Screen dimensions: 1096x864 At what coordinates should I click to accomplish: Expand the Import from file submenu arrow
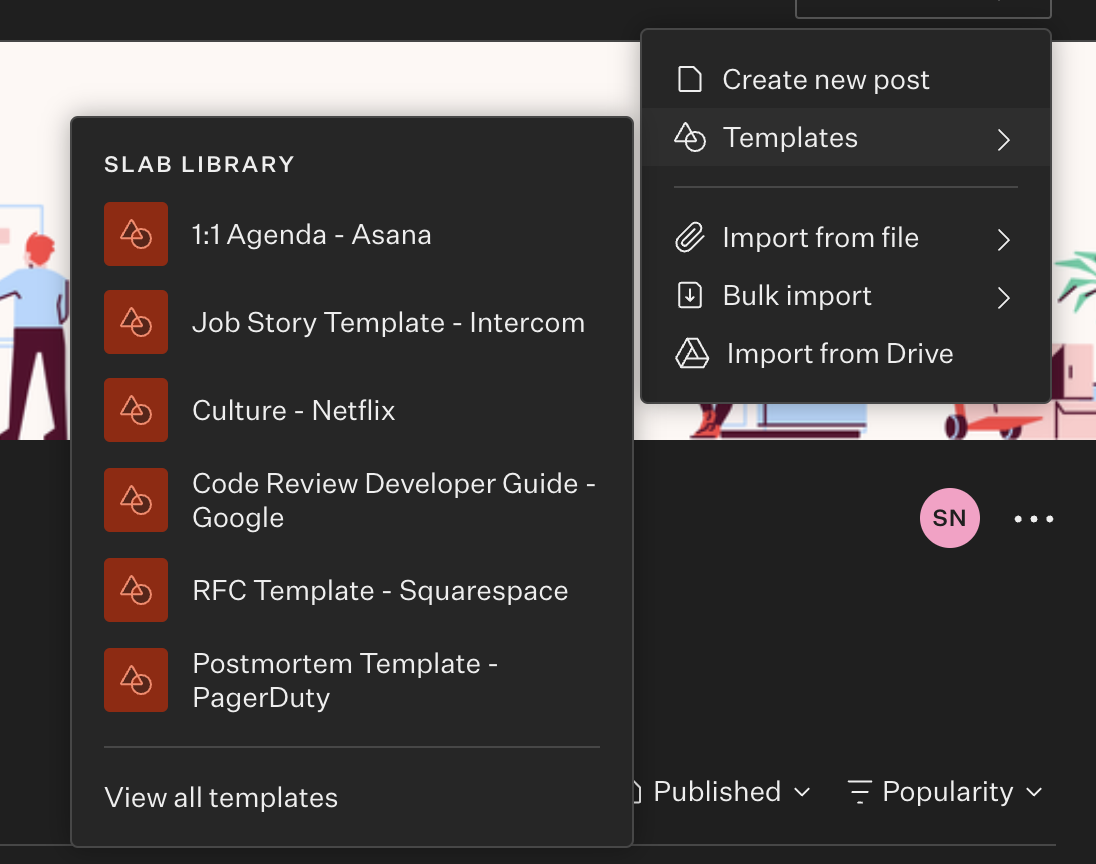tap(1004, 239)
